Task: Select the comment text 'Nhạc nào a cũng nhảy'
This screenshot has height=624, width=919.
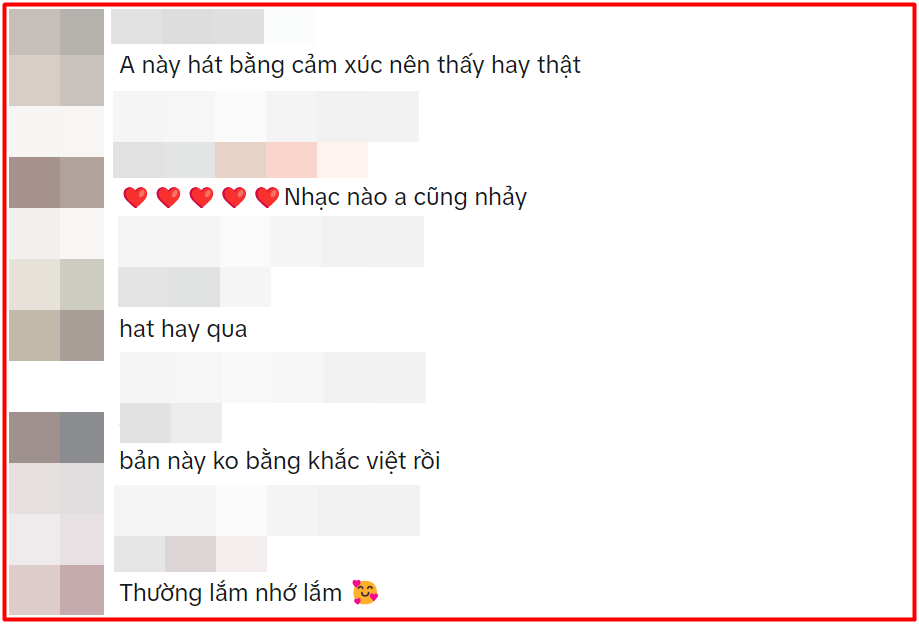Action: (x=406, y=197)
